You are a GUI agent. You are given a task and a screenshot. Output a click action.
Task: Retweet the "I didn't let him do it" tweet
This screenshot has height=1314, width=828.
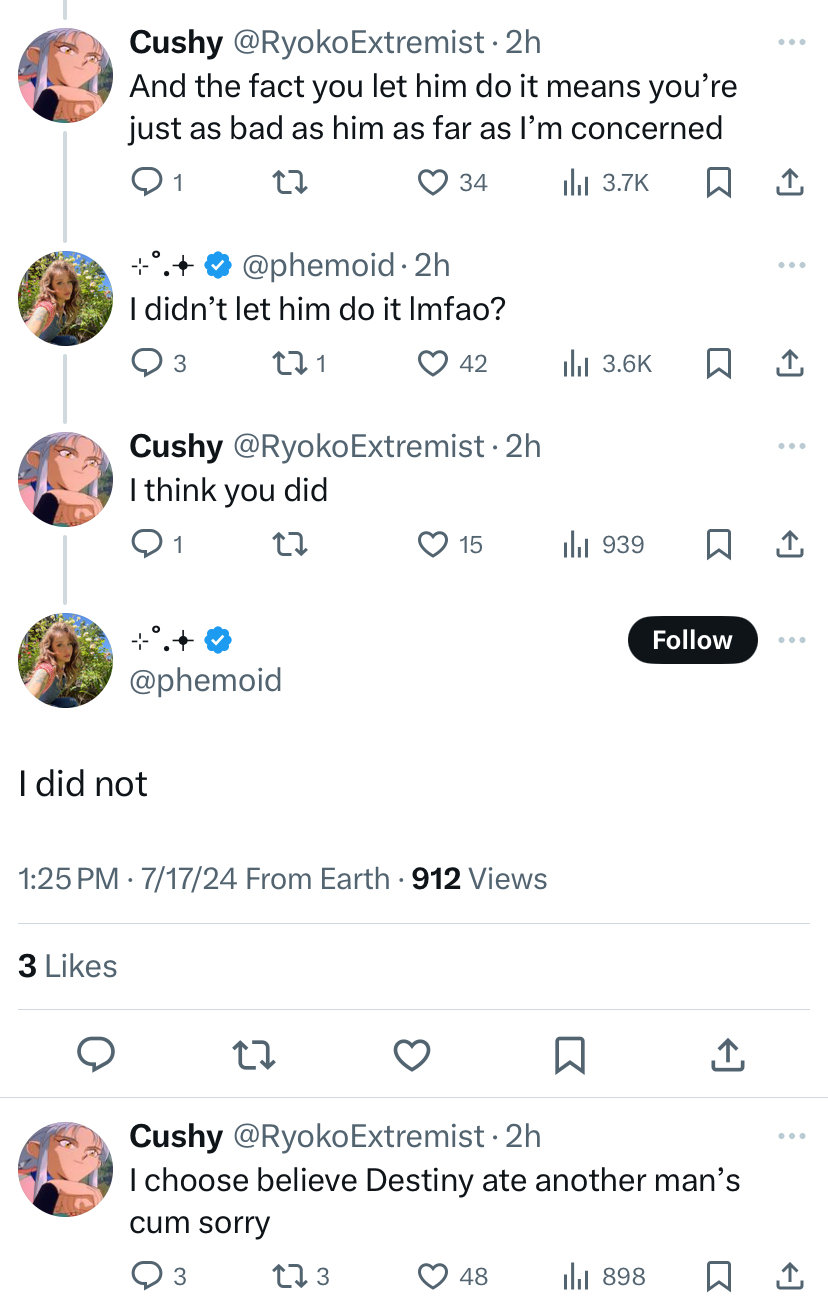pyautogui.click(x=299, y=364)
